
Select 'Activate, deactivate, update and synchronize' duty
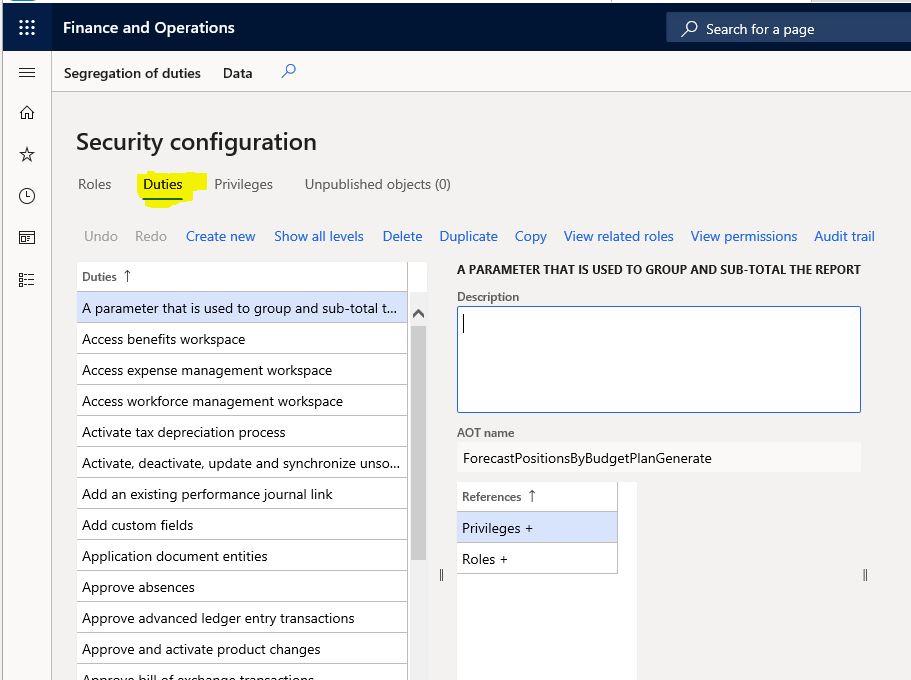[x=242, y=463]
